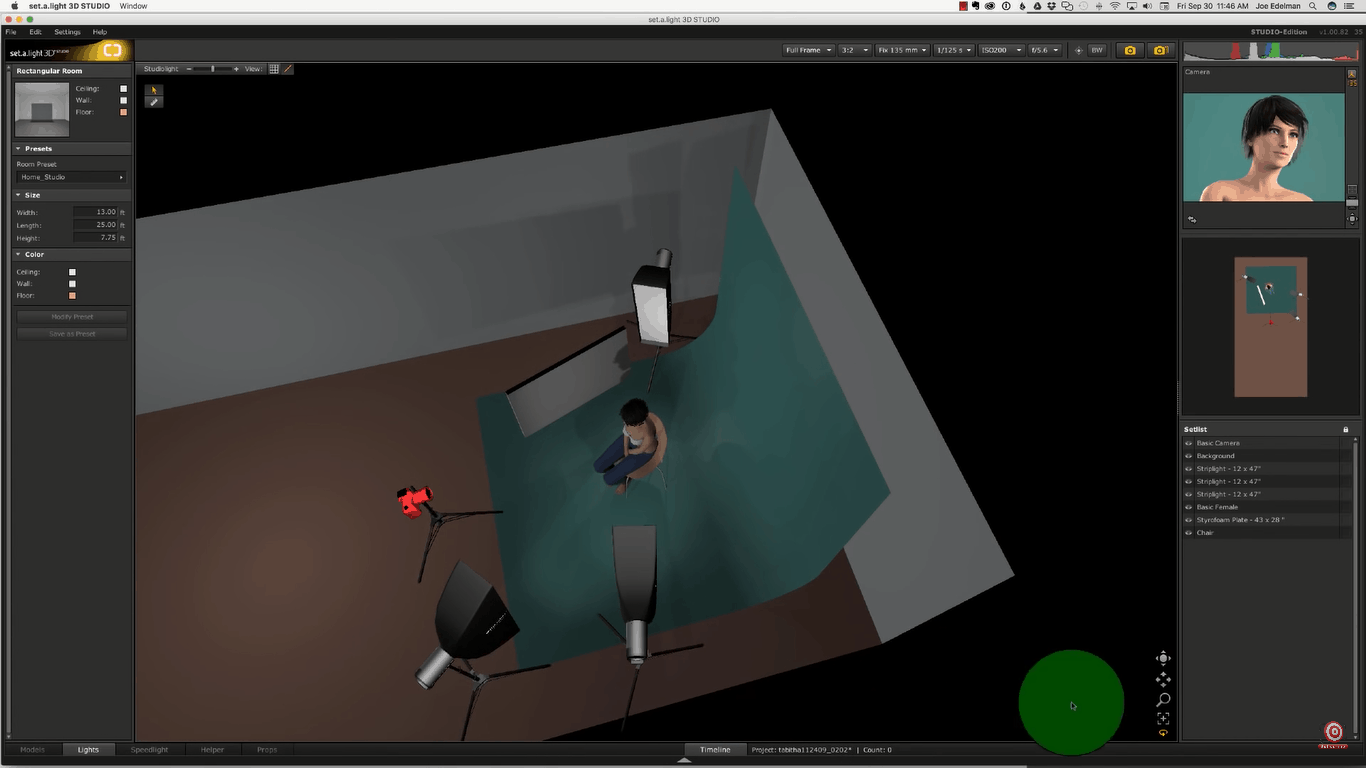The width and height of the screenshot is (1366, 768).
Task: Click the Save as Preset button
Action: [72, 334]
